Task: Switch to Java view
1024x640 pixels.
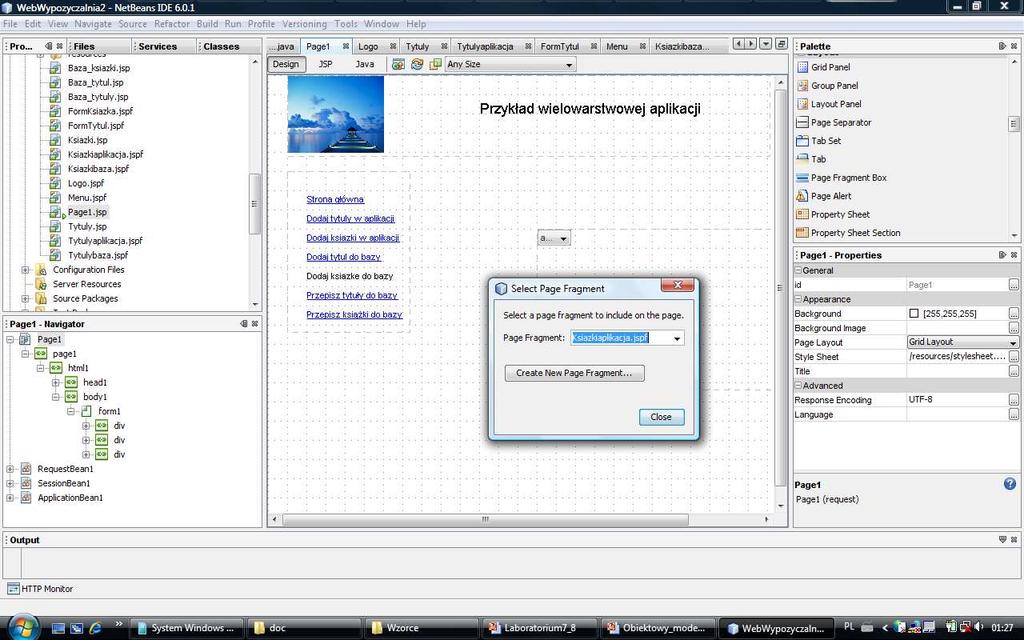Action: coord(364,64)
